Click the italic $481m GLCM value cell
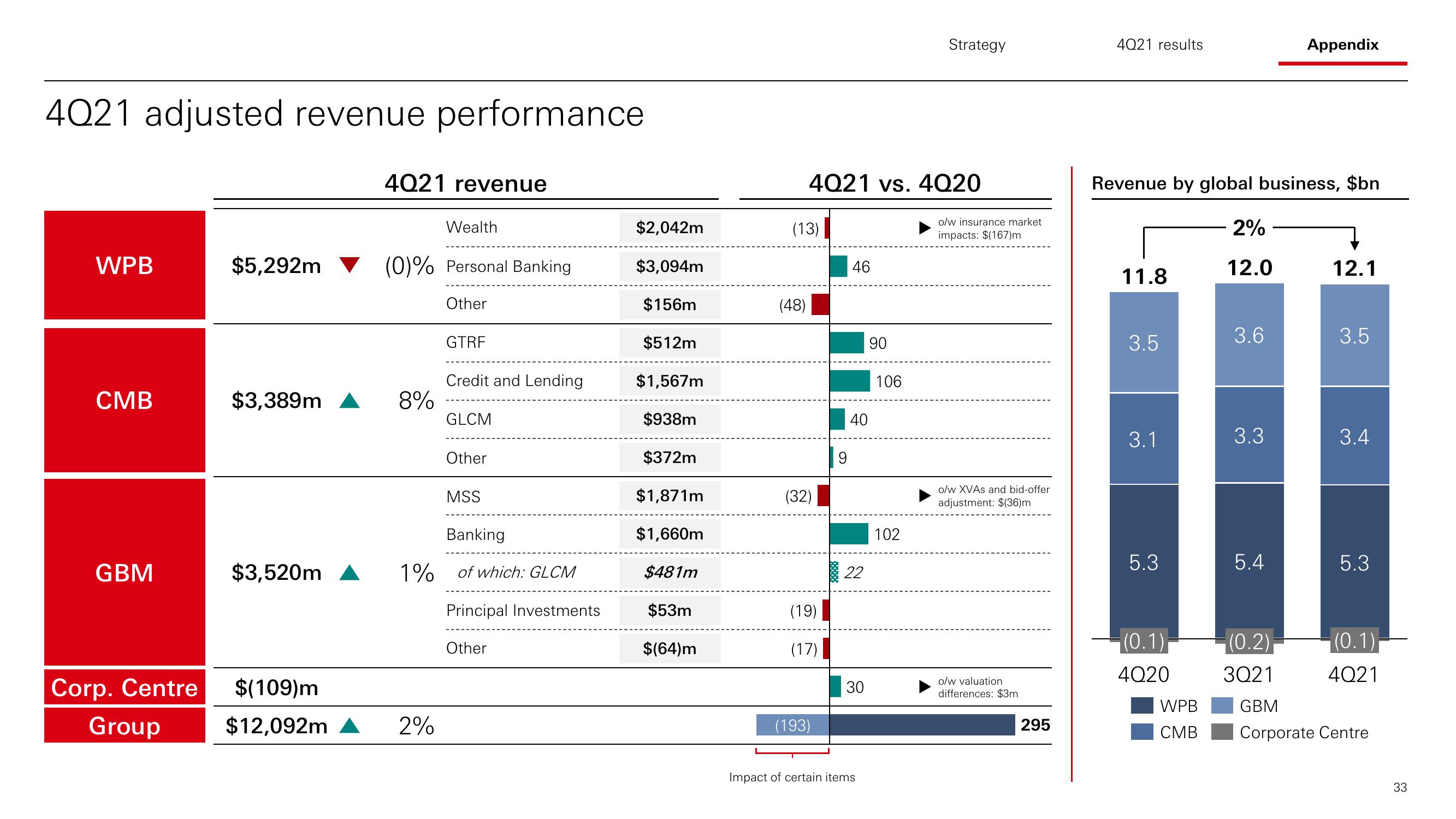Viewport: 1456px width, 819px height. [x=670, y=572]
